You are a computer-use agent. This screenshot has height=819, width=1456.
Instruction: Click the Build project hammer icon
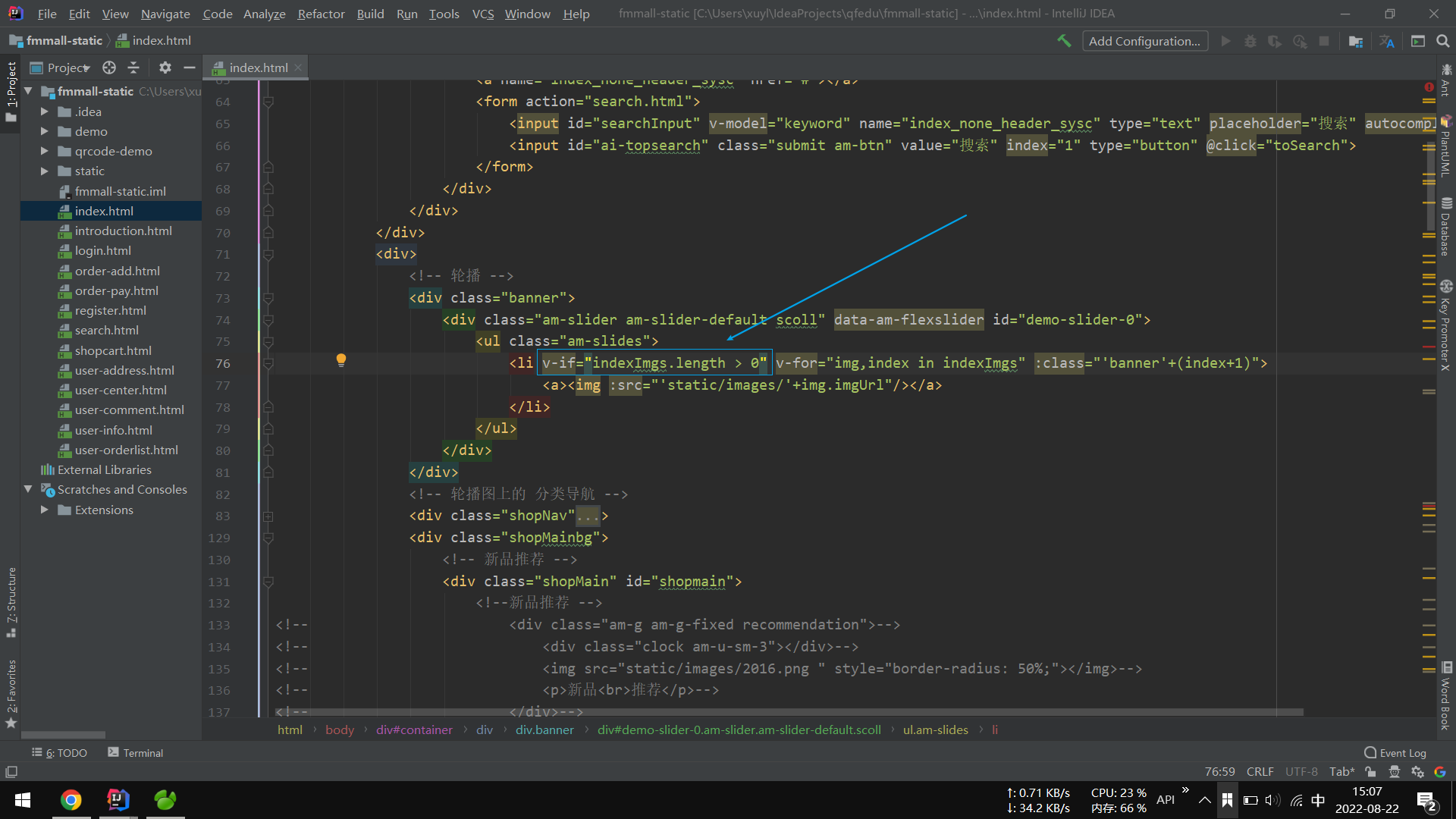click(x=1064, y=41)
